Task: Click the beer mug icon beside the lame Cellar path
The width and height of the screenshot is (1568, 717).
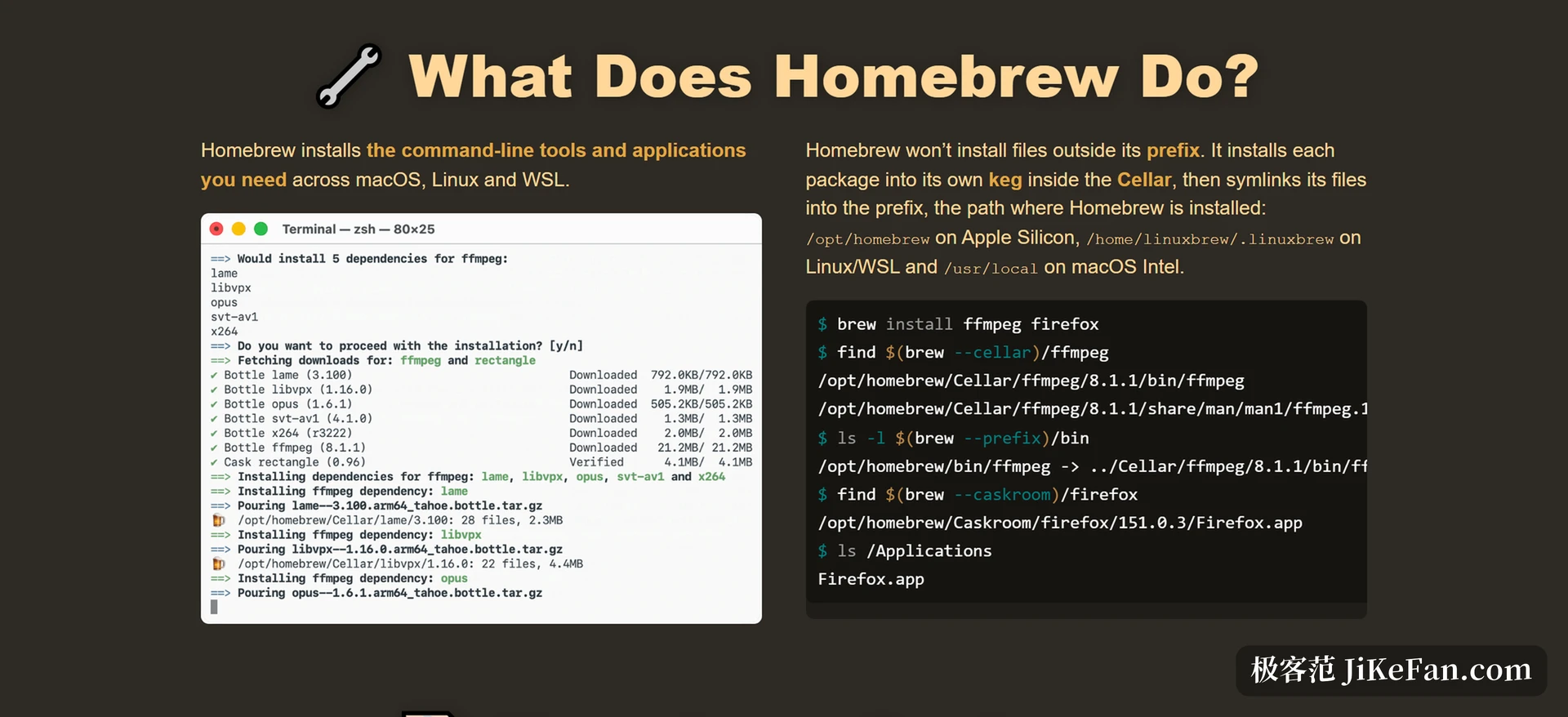Action: (218, 520)
